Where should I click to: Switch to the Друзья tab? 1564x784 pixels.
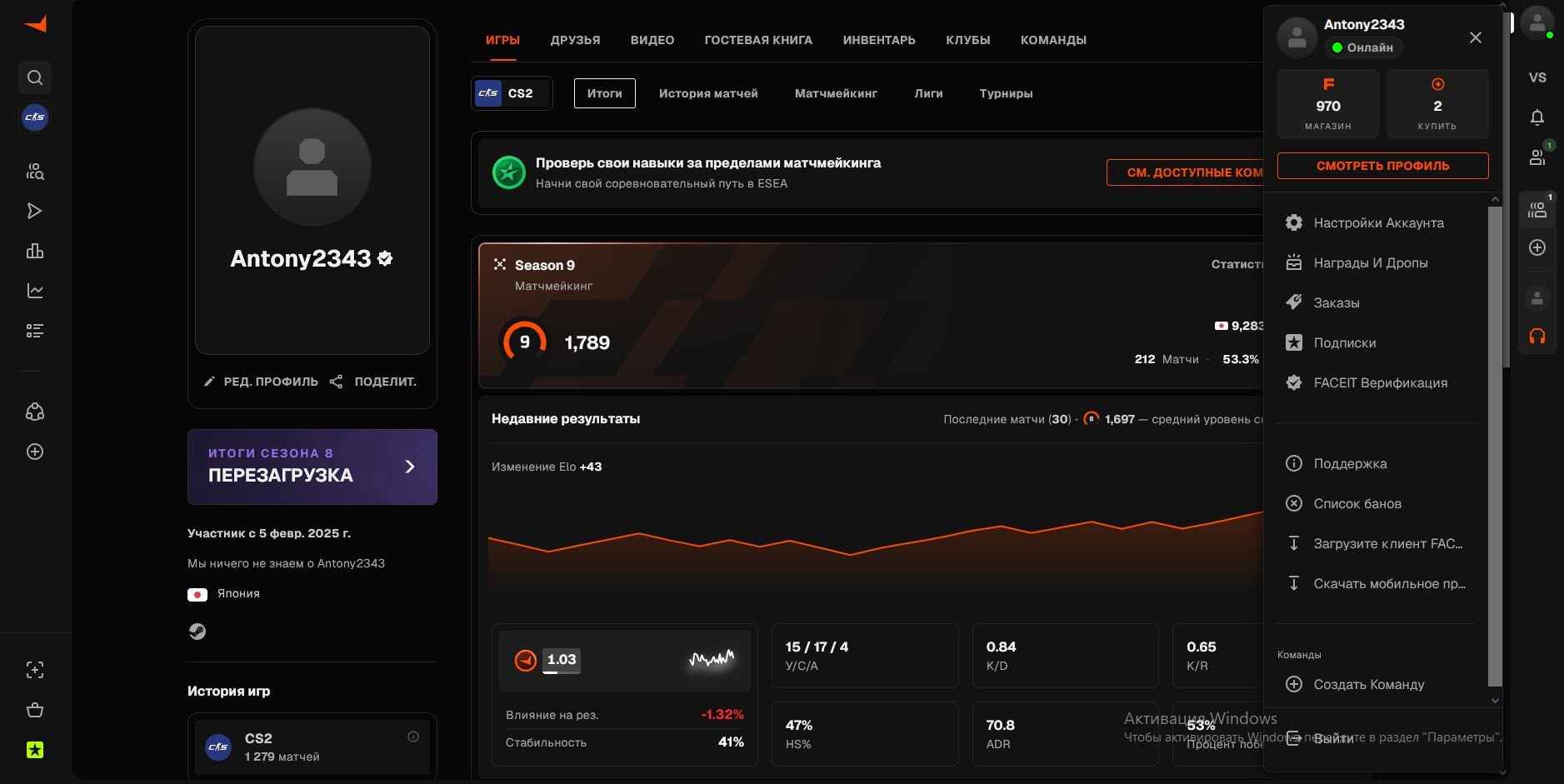tap(575, 40)
